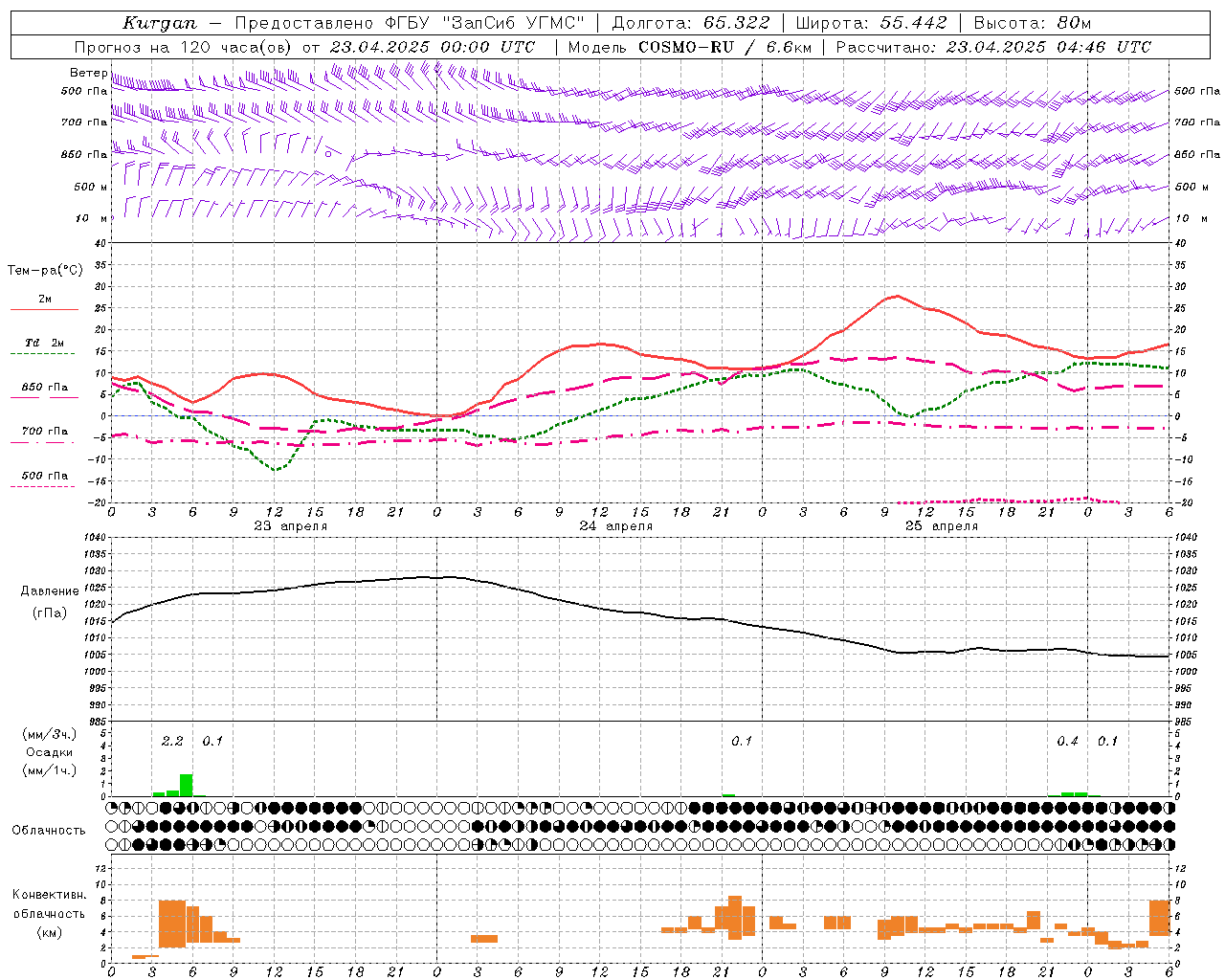Select the model name COSMO-RU
Screen dimensions: 1225x980
684,47
